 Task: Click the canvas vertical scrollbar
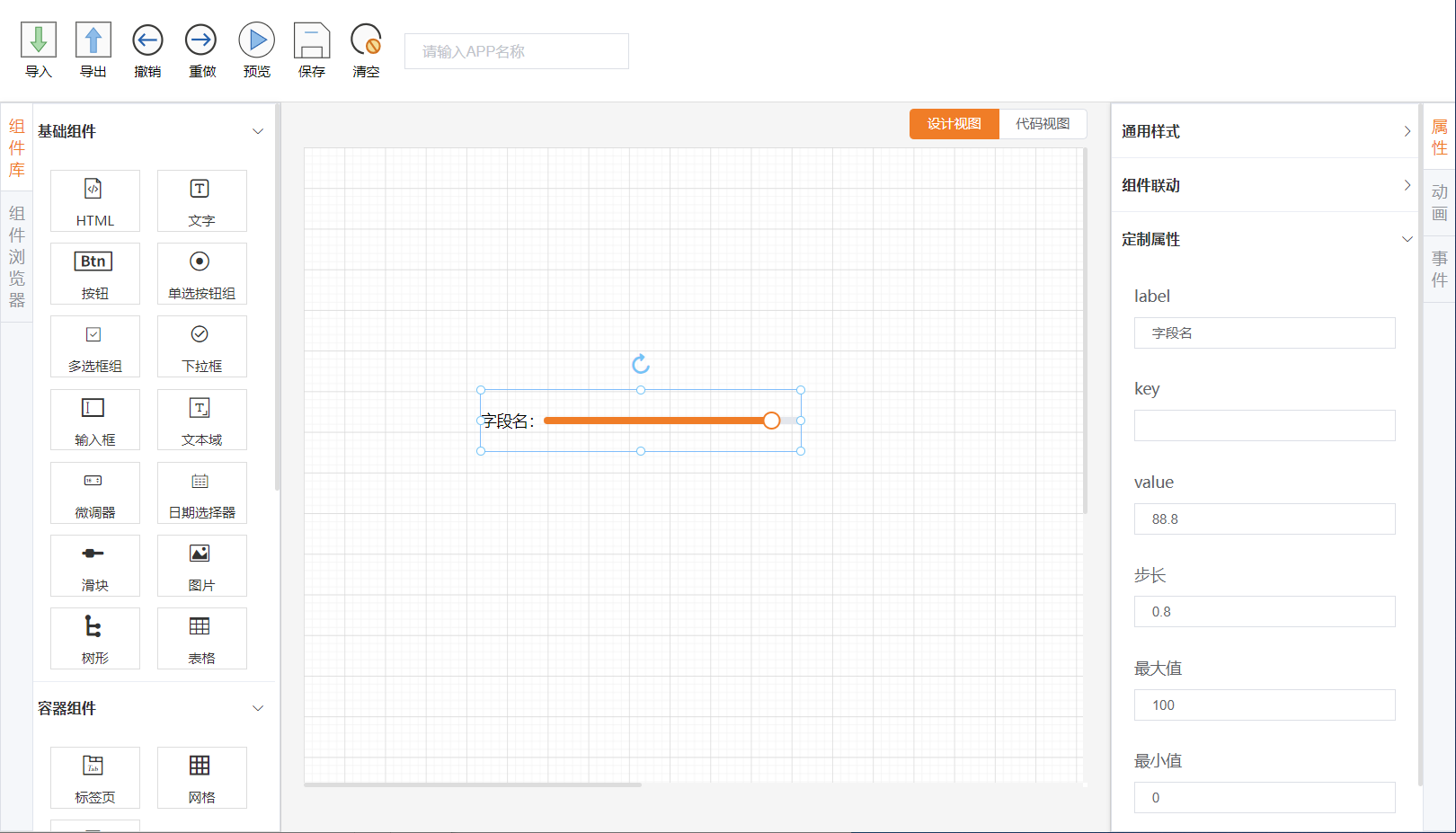[x=1085, y=331]
